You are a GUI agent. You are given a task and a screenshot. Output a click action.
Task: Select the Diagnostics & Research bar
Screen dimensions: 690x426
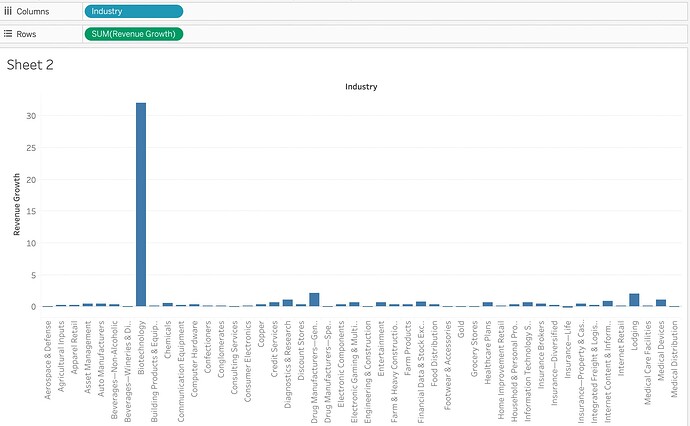[x=288, y=303]
